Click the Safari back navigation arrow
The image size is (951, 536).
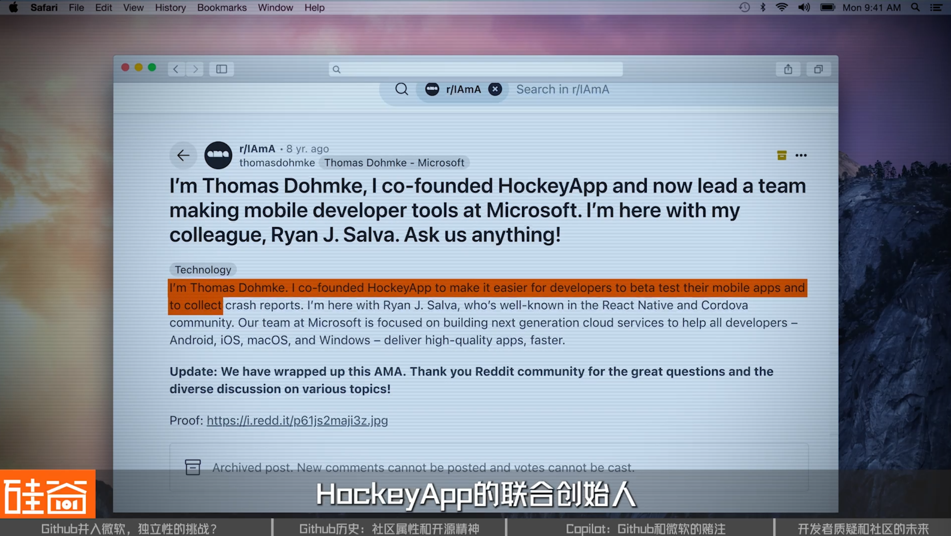click(x=176, y=69)
